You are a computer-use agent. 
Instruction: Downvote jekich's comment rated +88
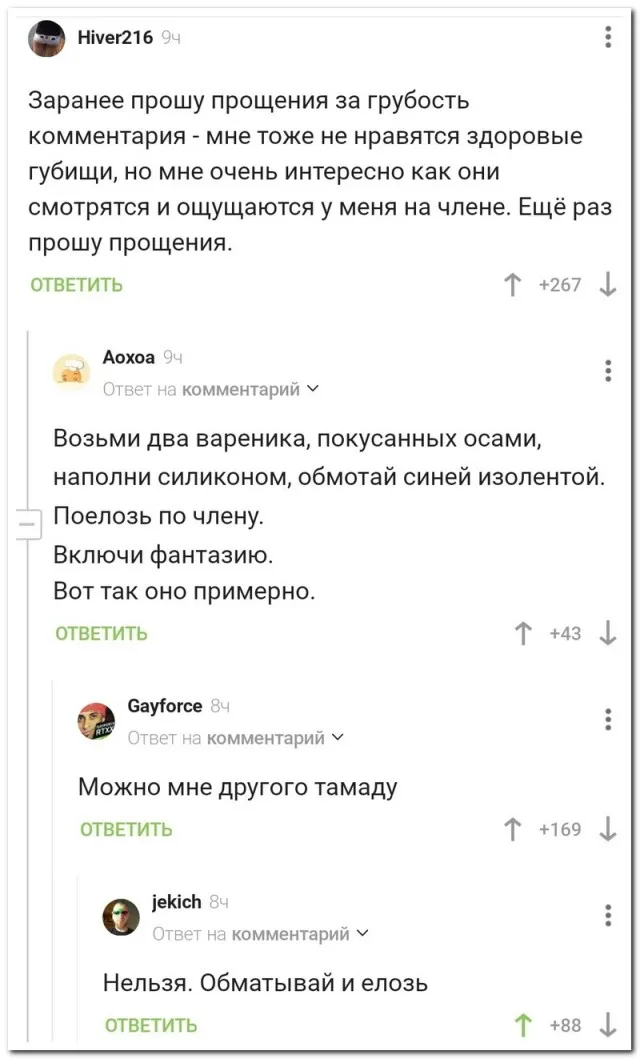[608, 1025]
